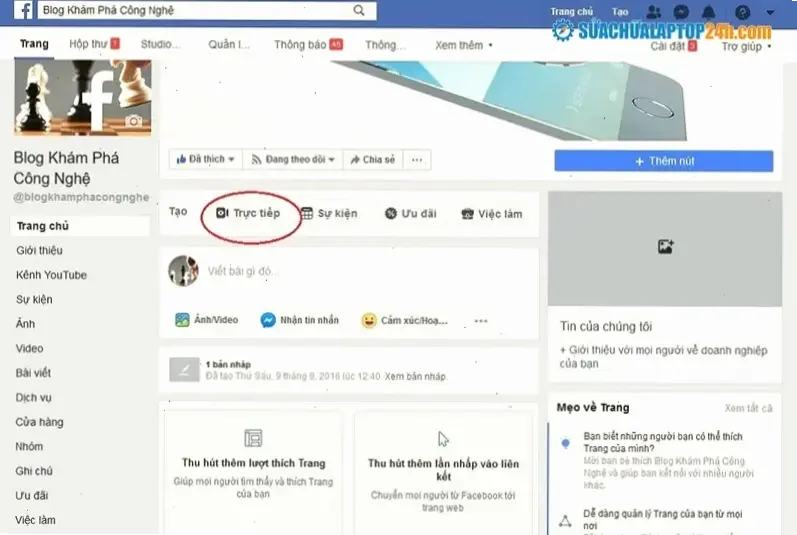
Task: Open Ghi chú in left sidebar
Action: [x=34, y=471]
